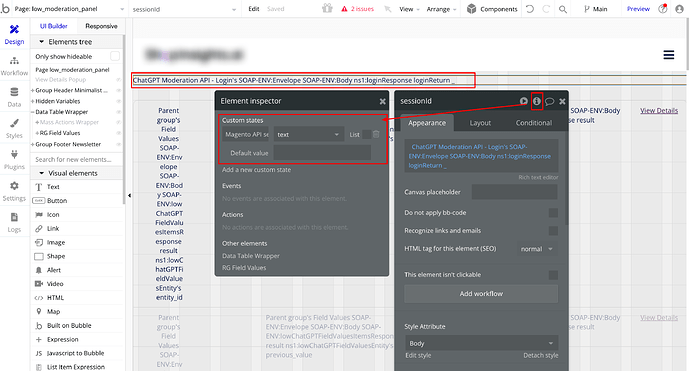Open the Style Attribute Body dropdown
Image resolution: width=689 pixels, height=371 pixels.
[x=481, y=343]
